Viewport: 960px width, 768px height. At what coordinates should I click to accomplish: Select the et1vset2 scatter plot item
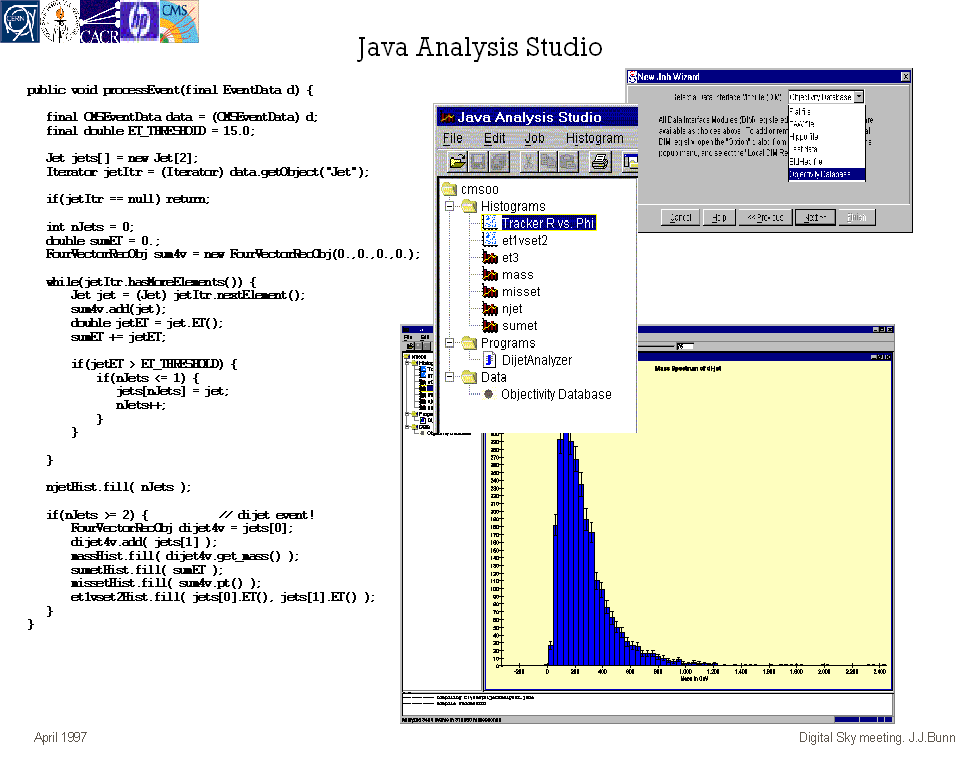click(524, 240)
